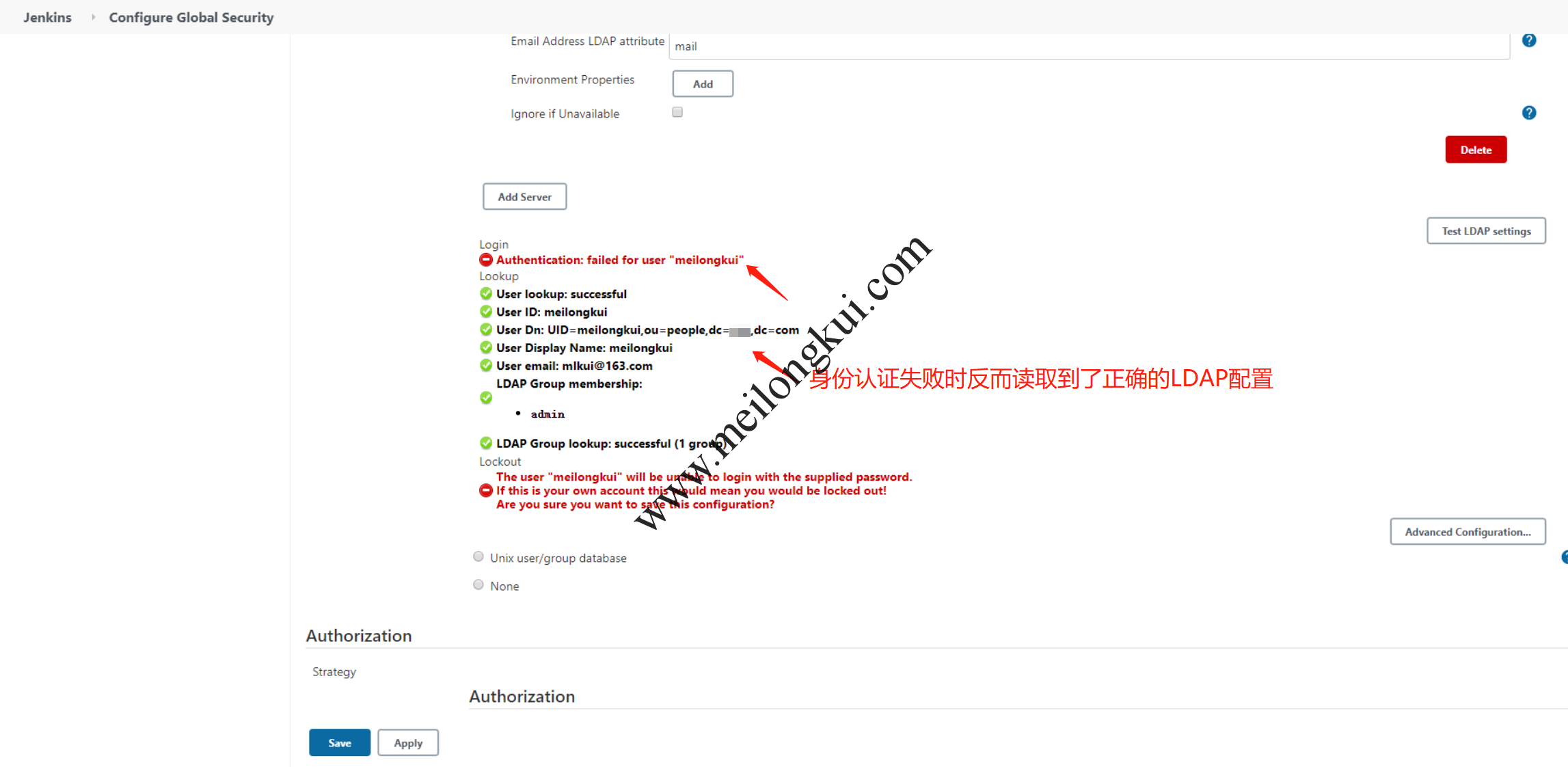Viewport: 1568px width, 767px height.
Task: Select the Unix user/group database radio button
Action: click(x=480, y=558)
